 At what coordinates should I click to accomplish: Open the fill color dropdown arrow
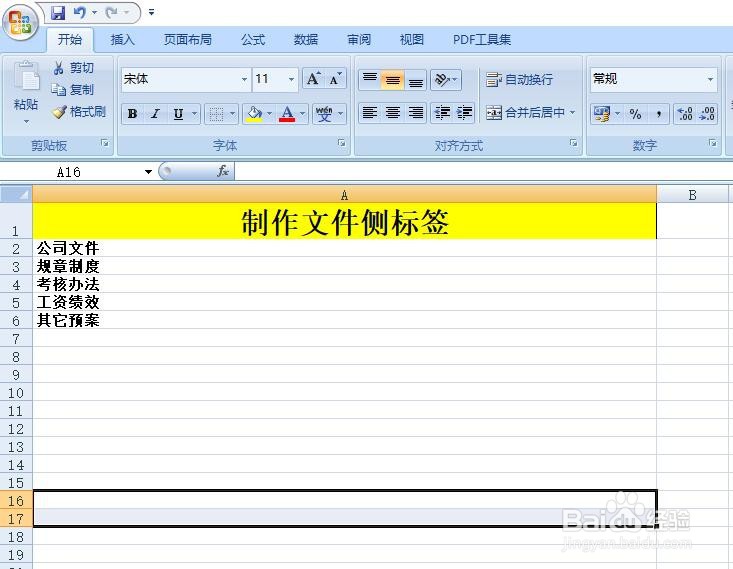click(270, 114)
